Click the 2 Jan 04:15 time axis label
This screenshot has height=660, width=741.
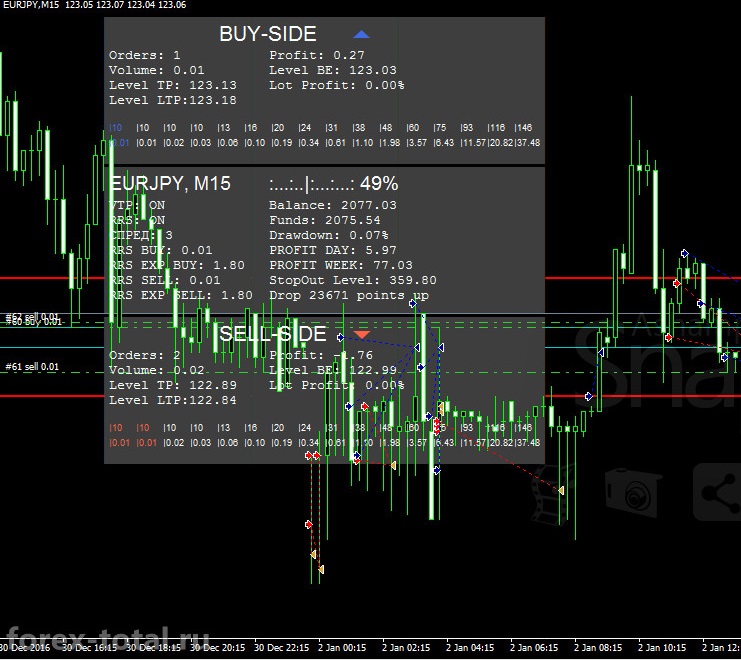(470, 648)
